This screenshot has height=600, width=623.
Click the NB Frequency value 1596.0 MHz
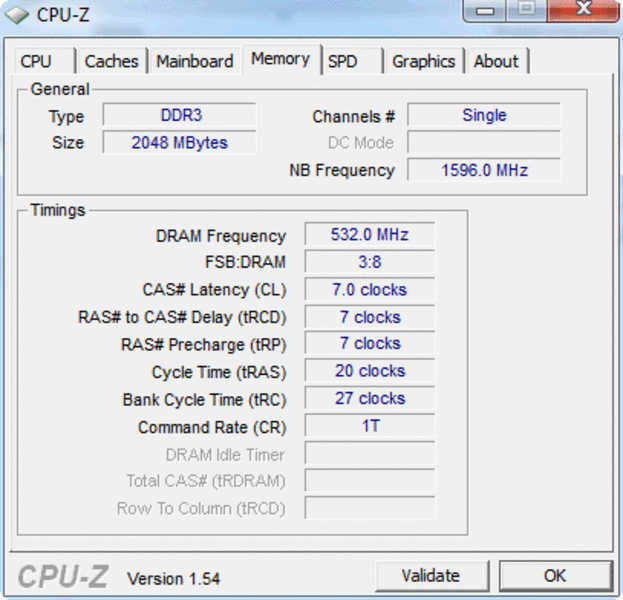[x=484, y=170]
